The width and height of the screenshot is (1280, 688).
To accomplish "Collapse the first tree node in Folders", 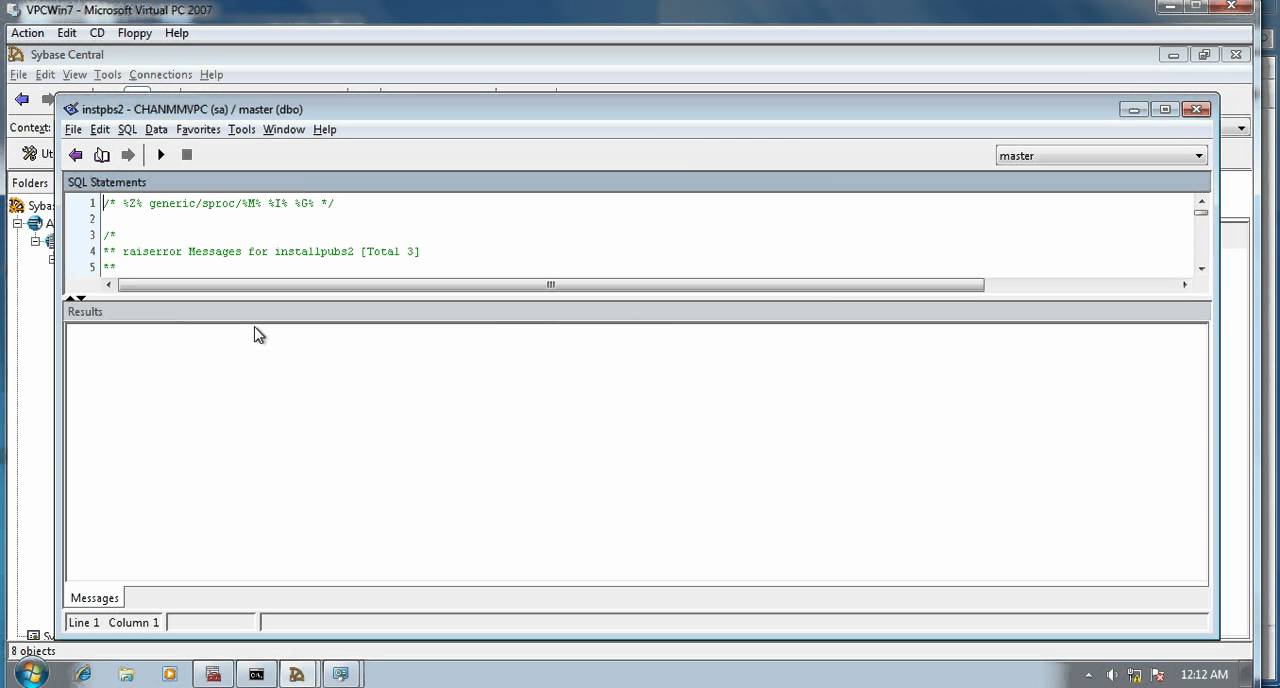I will (x=17, y=224).
